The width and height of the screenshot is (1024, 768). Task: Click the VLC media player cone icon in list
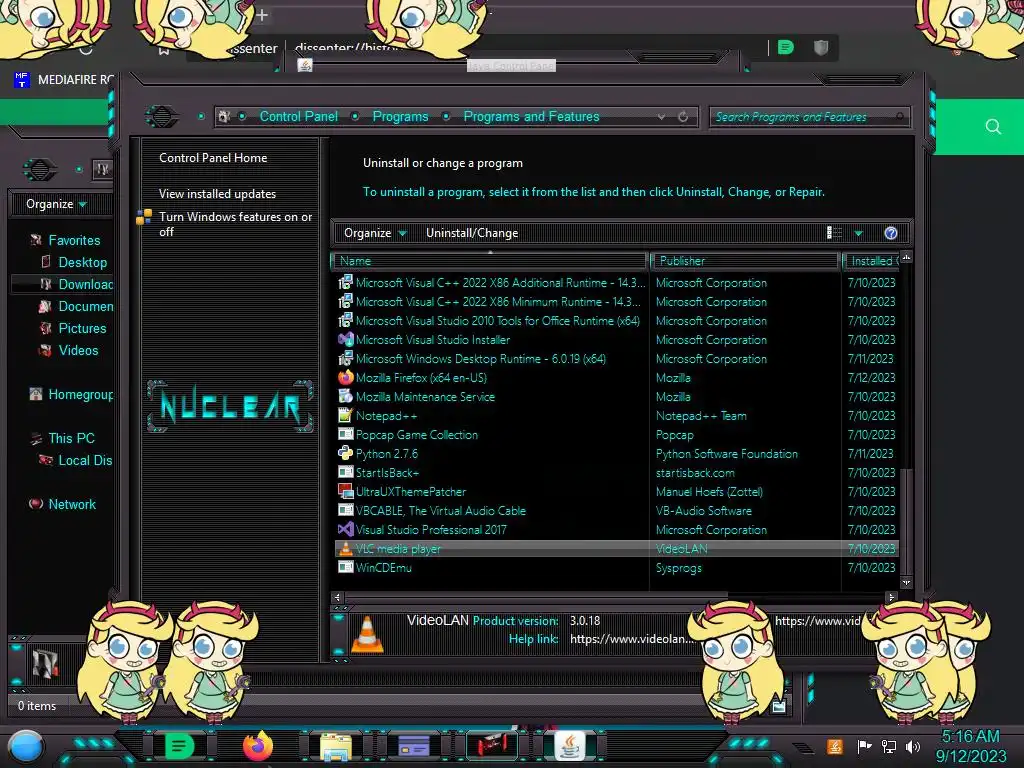coord(345,549)
